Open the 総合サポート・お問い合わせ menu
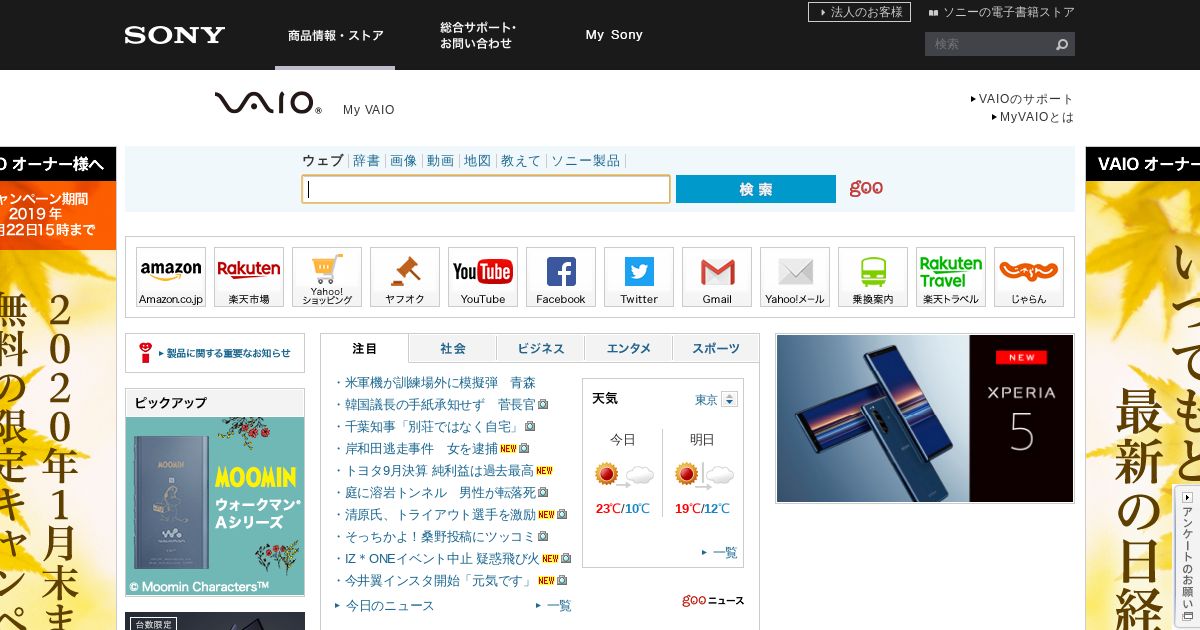This screenshot has width=1200, height=630. (478, 35)
